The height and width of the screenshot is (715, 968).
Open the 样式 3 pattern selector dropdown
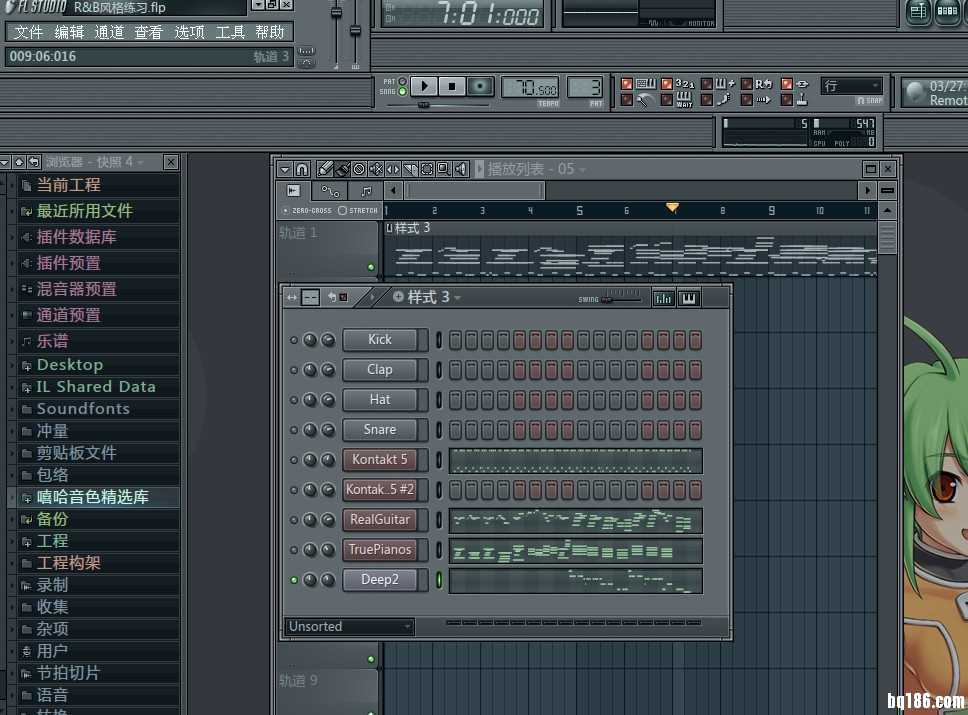tap(427, 297)
